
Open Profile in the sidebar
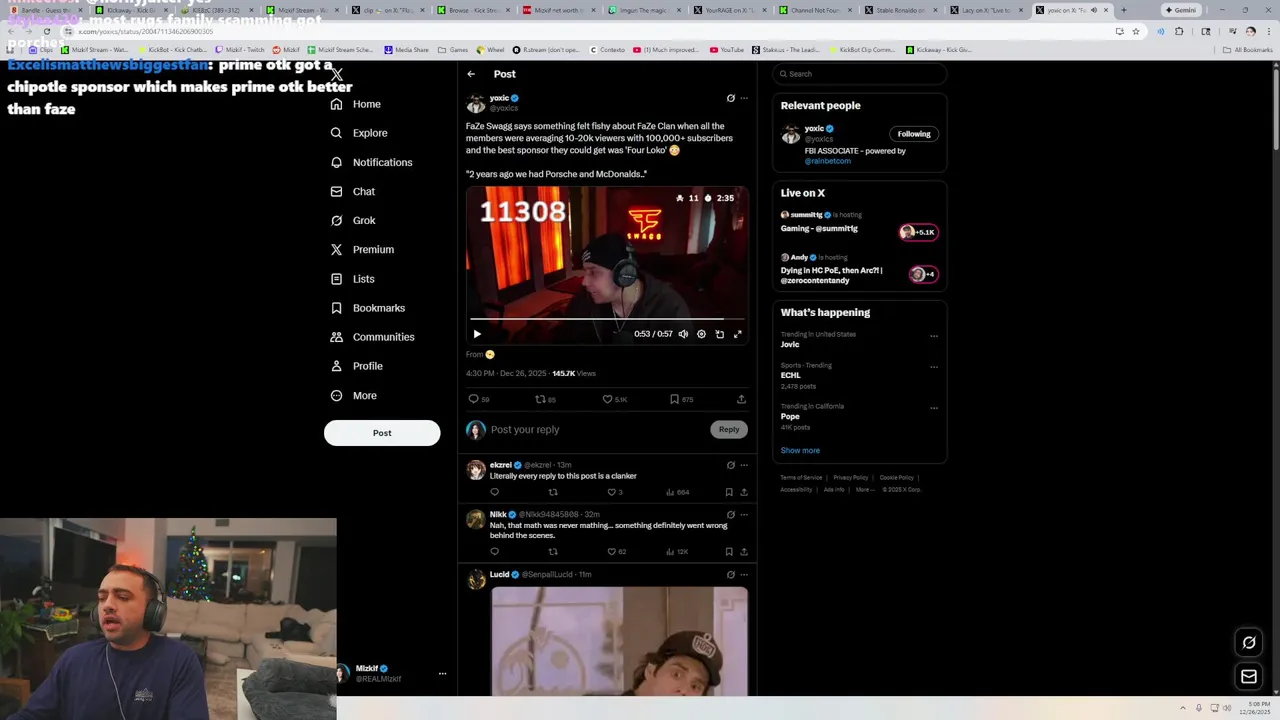(357, 366)
